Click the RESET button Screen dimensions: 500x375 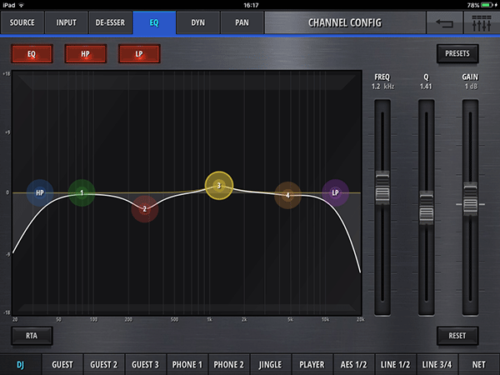point(457,336)
